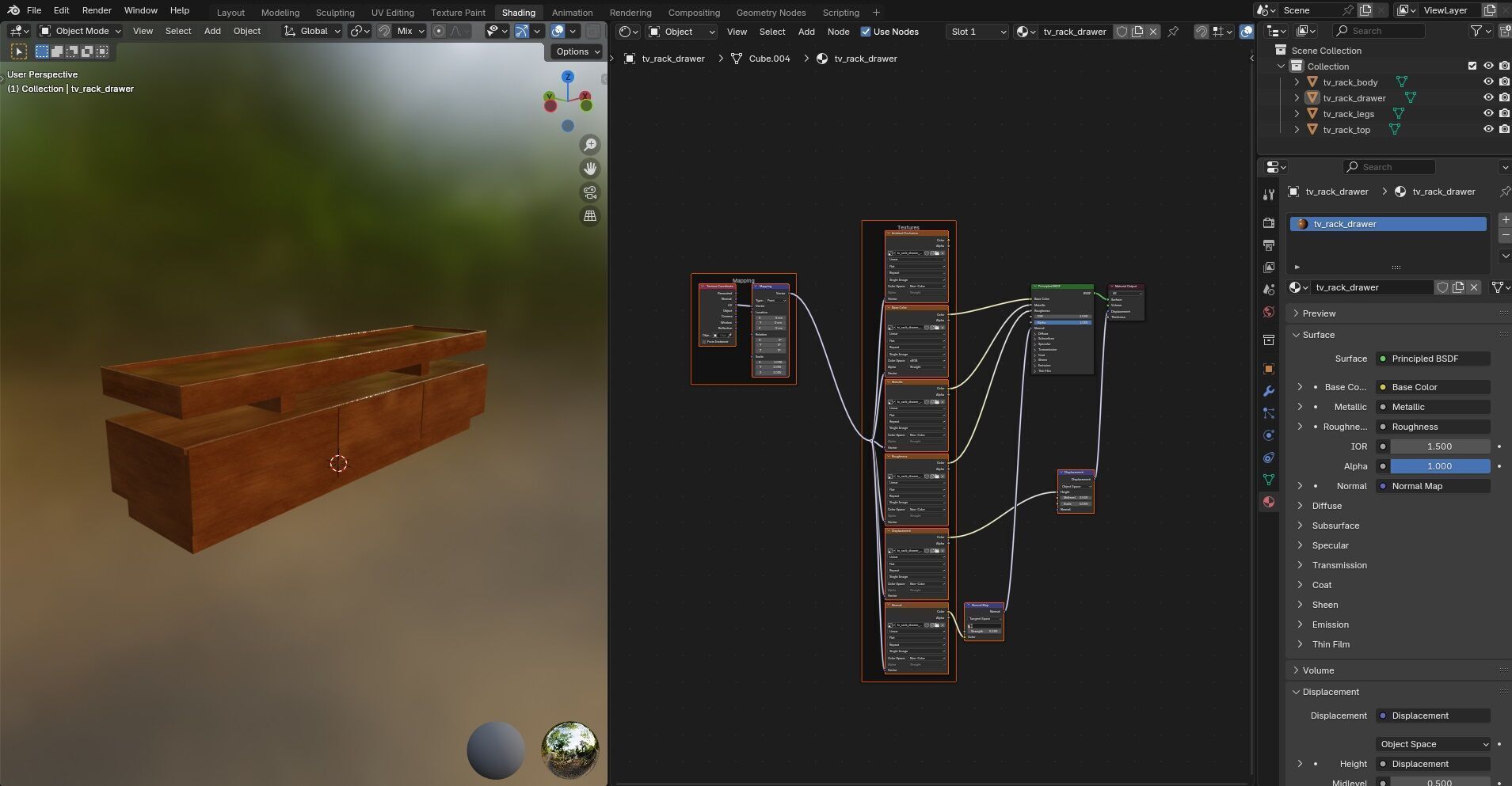Hide tv_rack_drawer in the Outliner via eye
The height and width of the screenshot is (786, 1512).
click(x=1488, y=98)
